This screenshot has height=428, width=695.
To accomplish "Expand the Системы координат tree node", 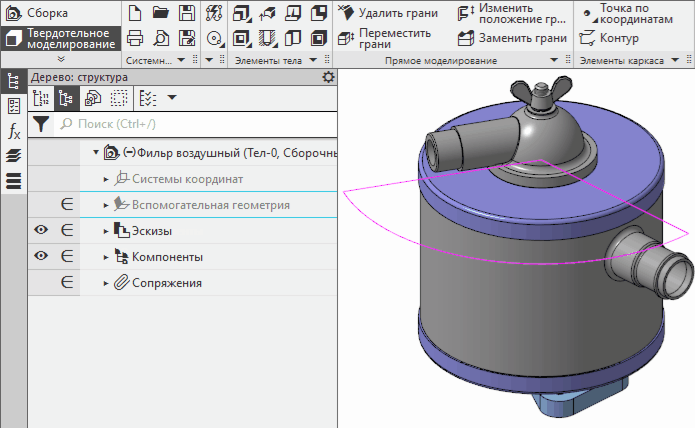I will (x=107, y=179).
